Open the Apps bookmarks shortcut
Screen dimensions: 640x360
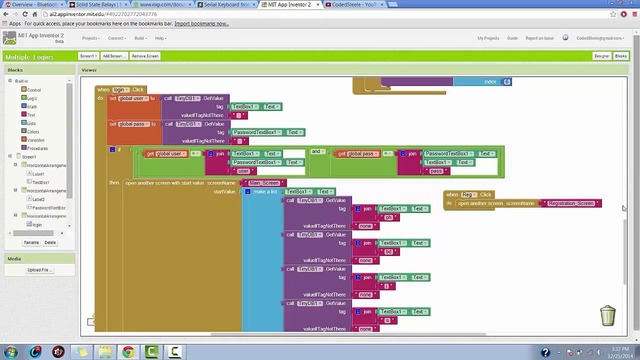pos(11,24)
